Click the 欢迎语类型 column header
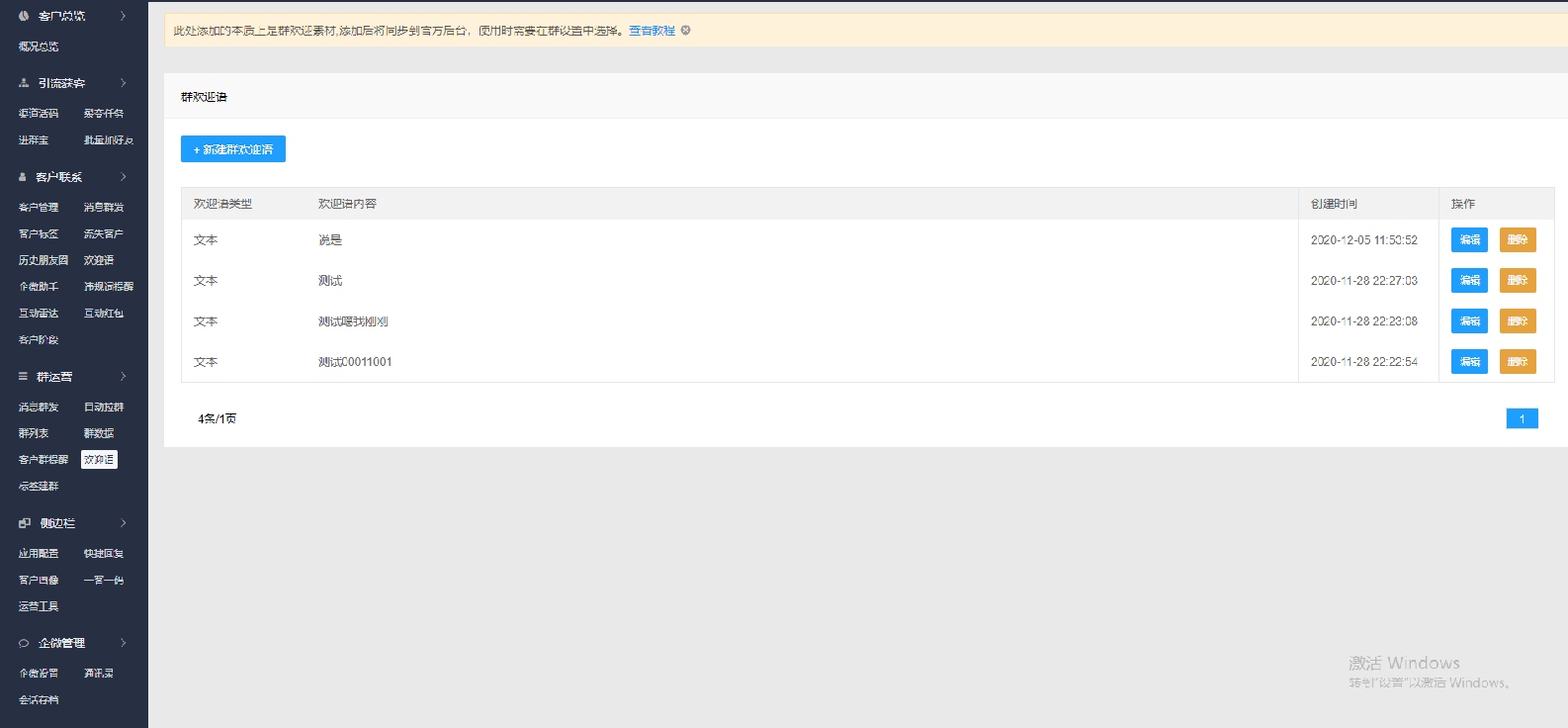The image size is (1568, 728). pyautogui.click(x=222, y=204)
